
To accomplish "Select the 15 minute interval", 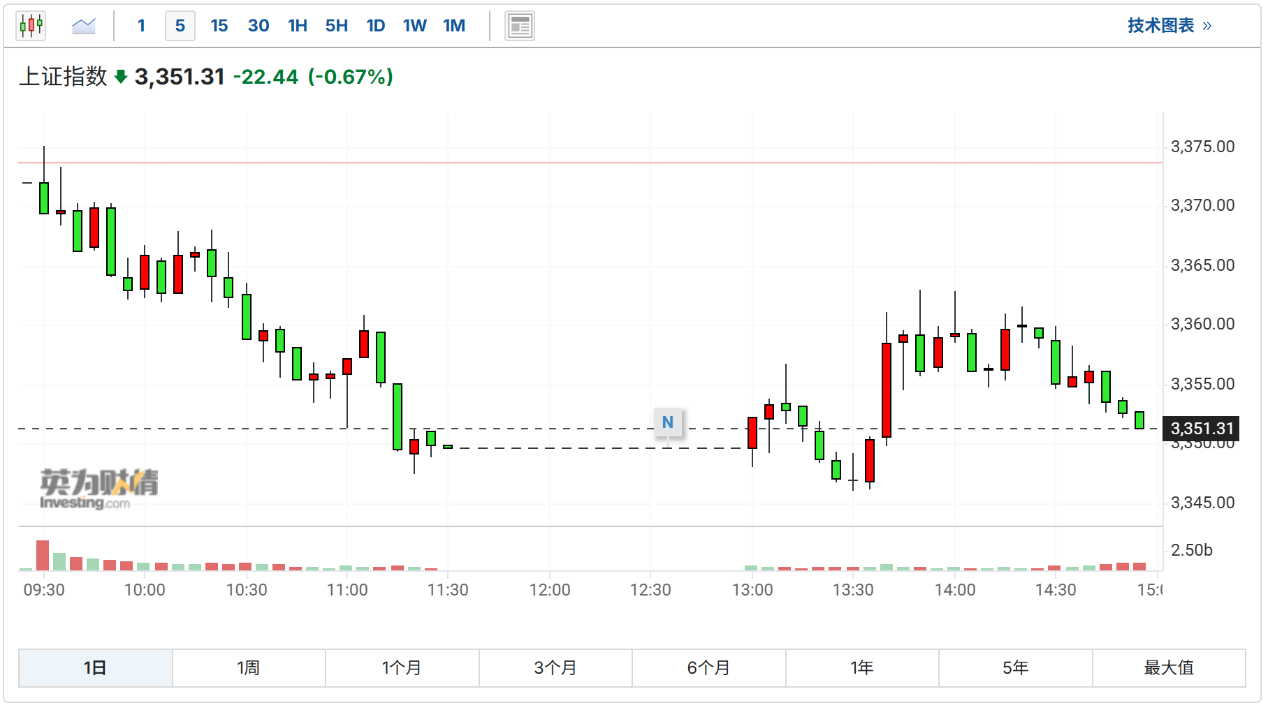I will coord(219,25).
